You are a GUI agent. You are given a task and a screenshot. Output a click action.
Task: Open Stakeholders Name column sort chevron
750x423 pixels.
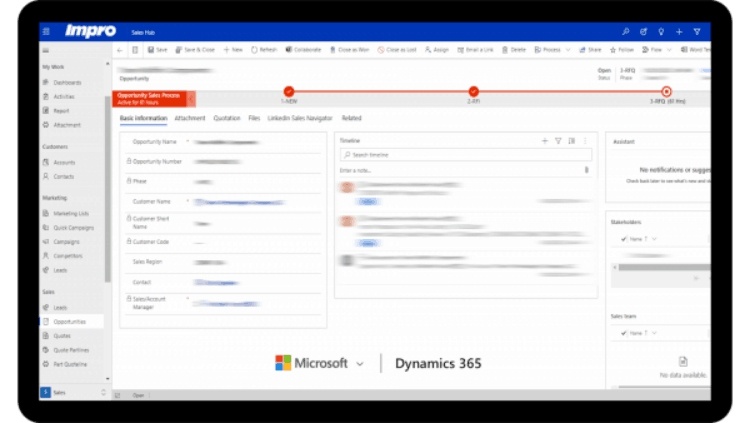pos(654,239)
